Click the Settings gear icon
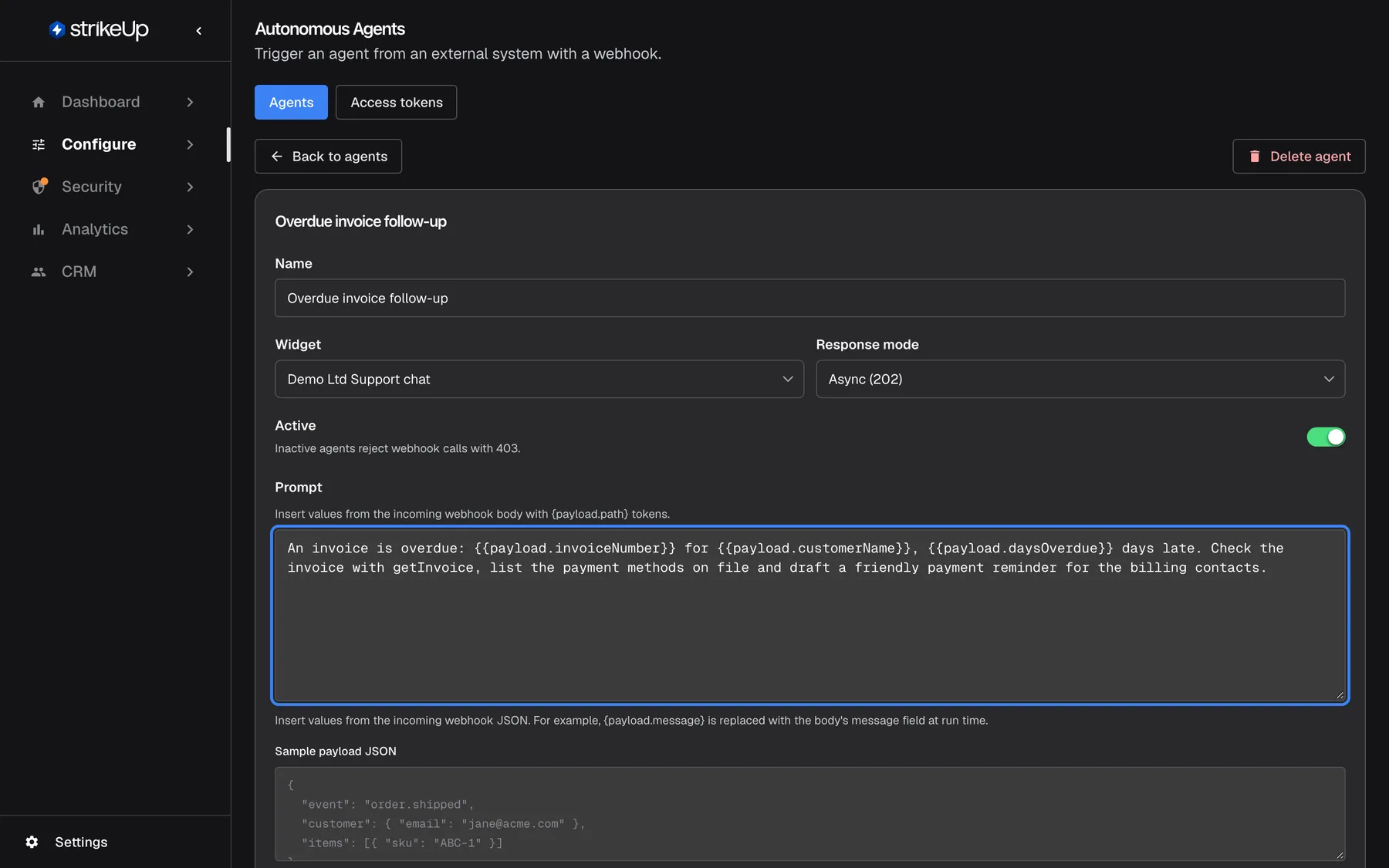Screen dimensions: 1389x868 tap(32, 842)
